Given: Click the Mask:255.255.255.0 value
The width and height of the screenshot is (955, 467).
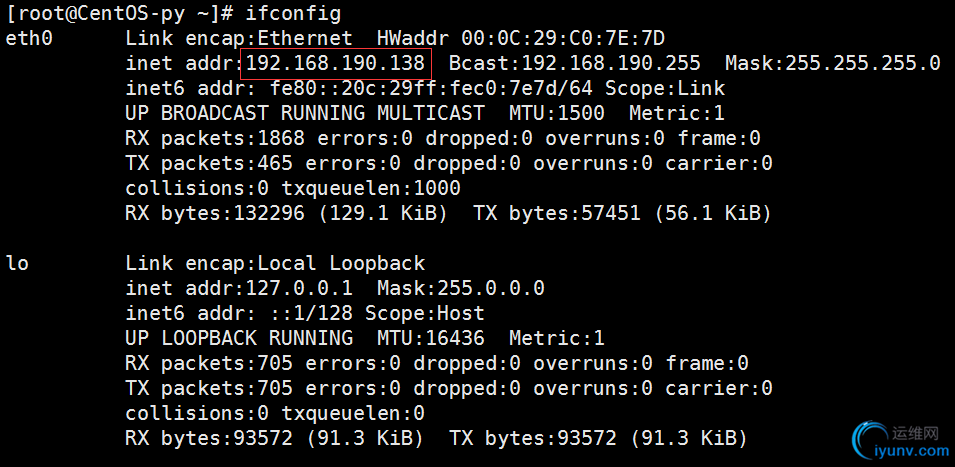Looking at the screenshot, I should click(832, 64).
